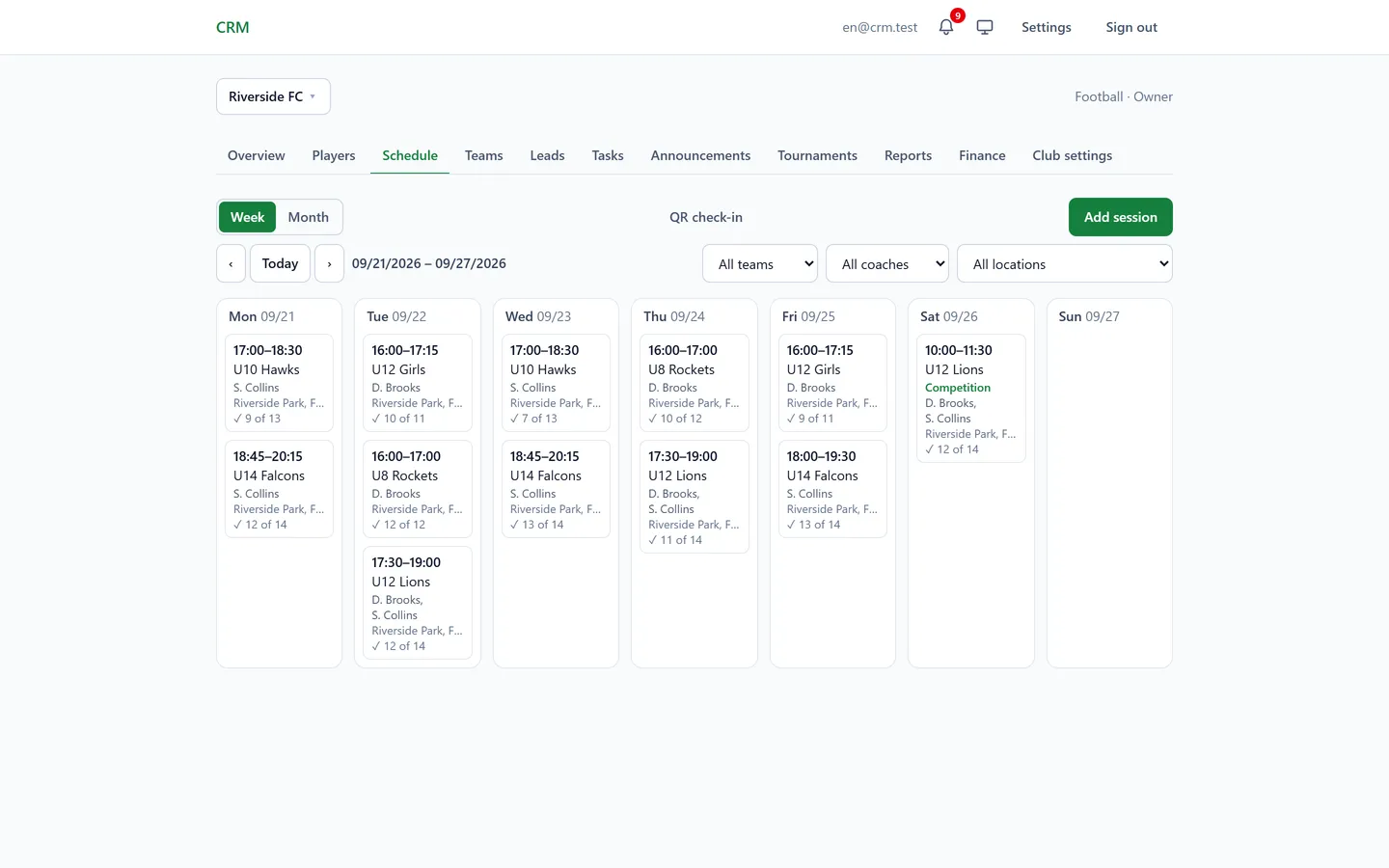
Task: Click the Today button
Action: (280, 263)
